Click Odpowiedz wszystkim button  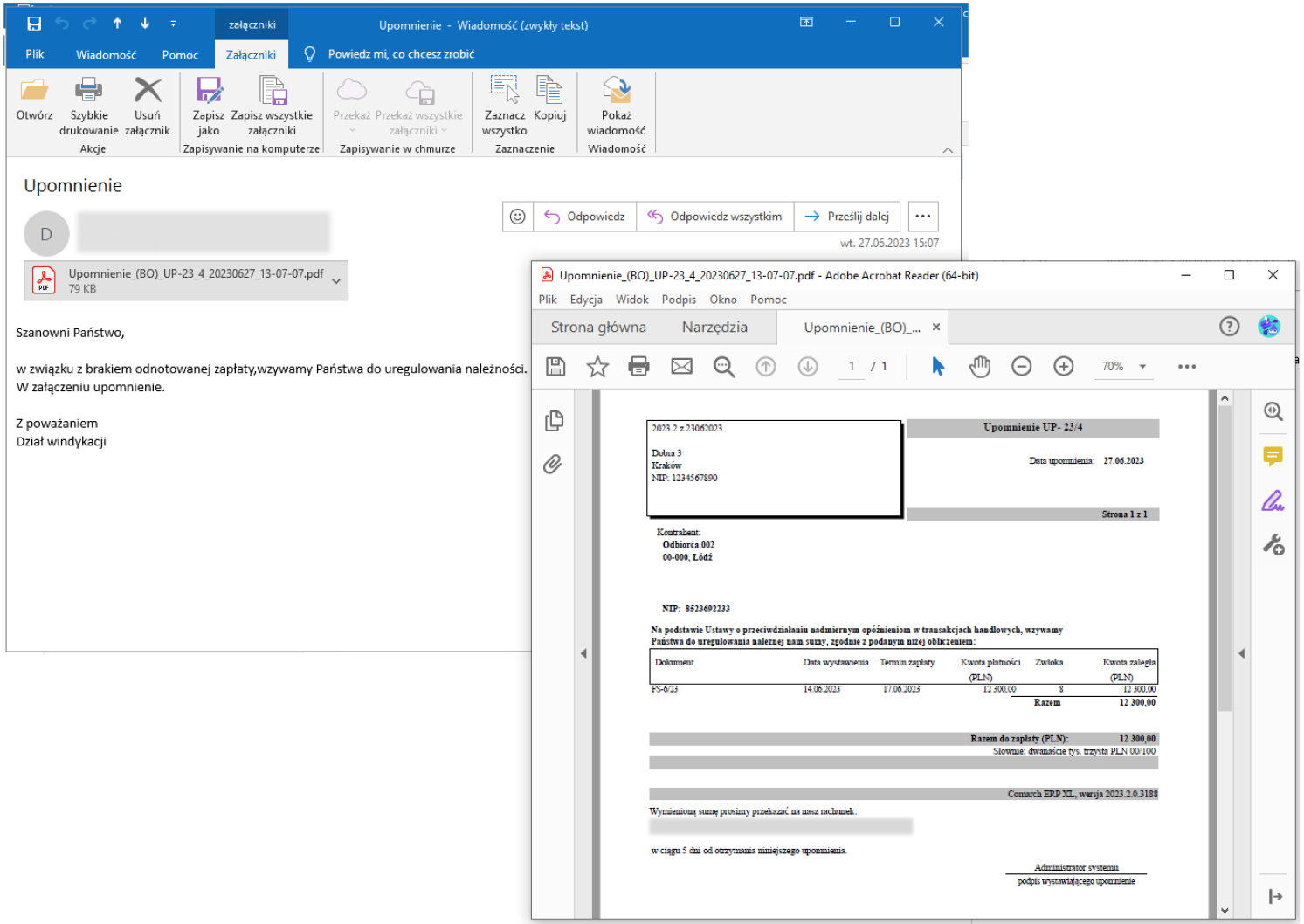(x=714, y=217)
